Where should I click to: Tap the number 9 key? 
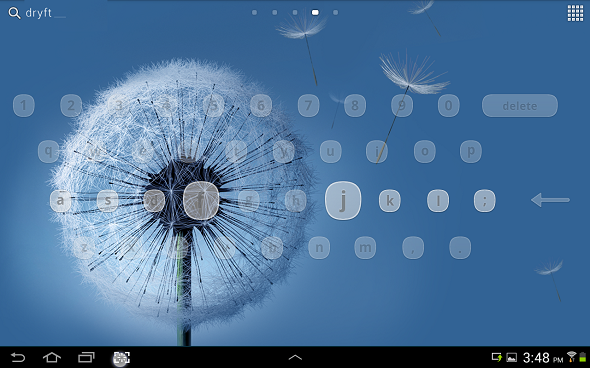click(x=402, y=106)
